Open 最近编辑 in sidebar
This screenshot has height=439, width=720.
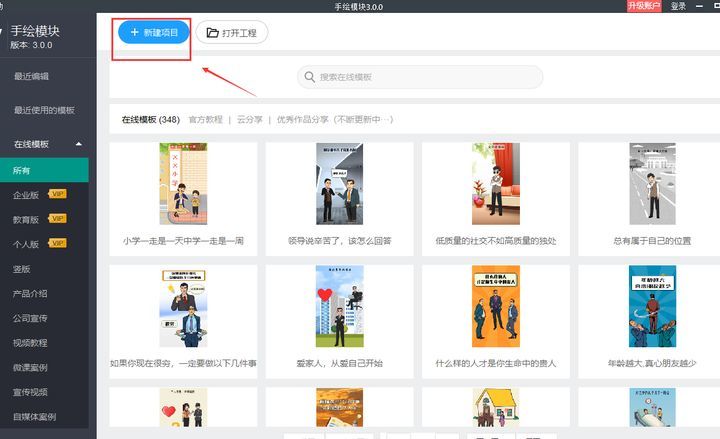click(x=31, y=76)
